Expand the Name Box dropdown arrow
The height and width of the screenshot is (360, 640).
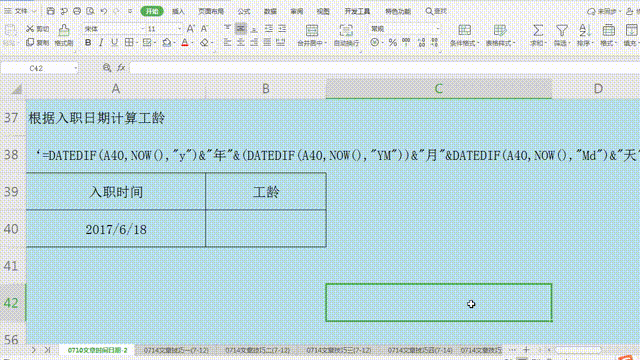76,68
